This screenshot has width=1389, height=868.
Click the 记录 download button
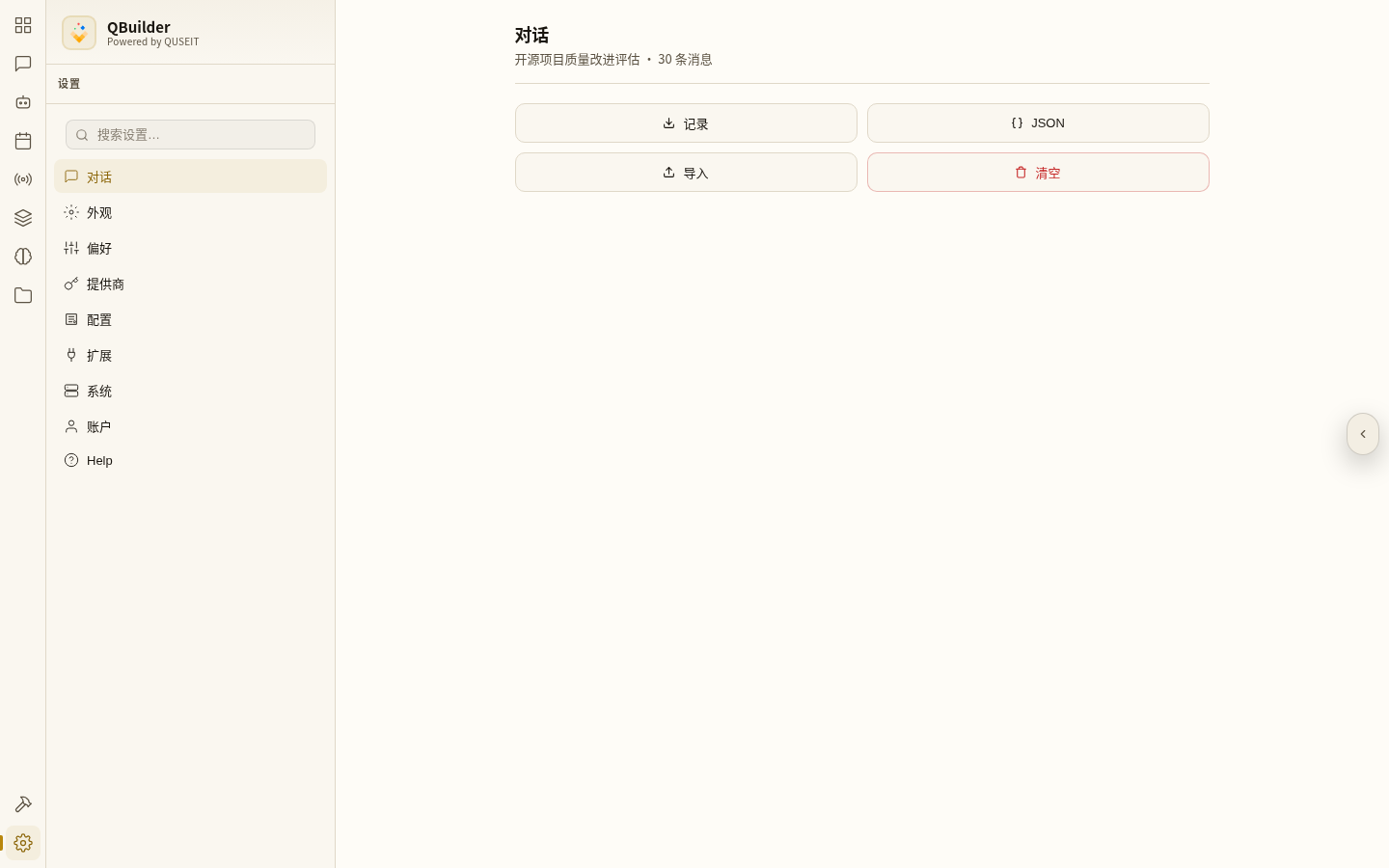click(x=686, y=123)
